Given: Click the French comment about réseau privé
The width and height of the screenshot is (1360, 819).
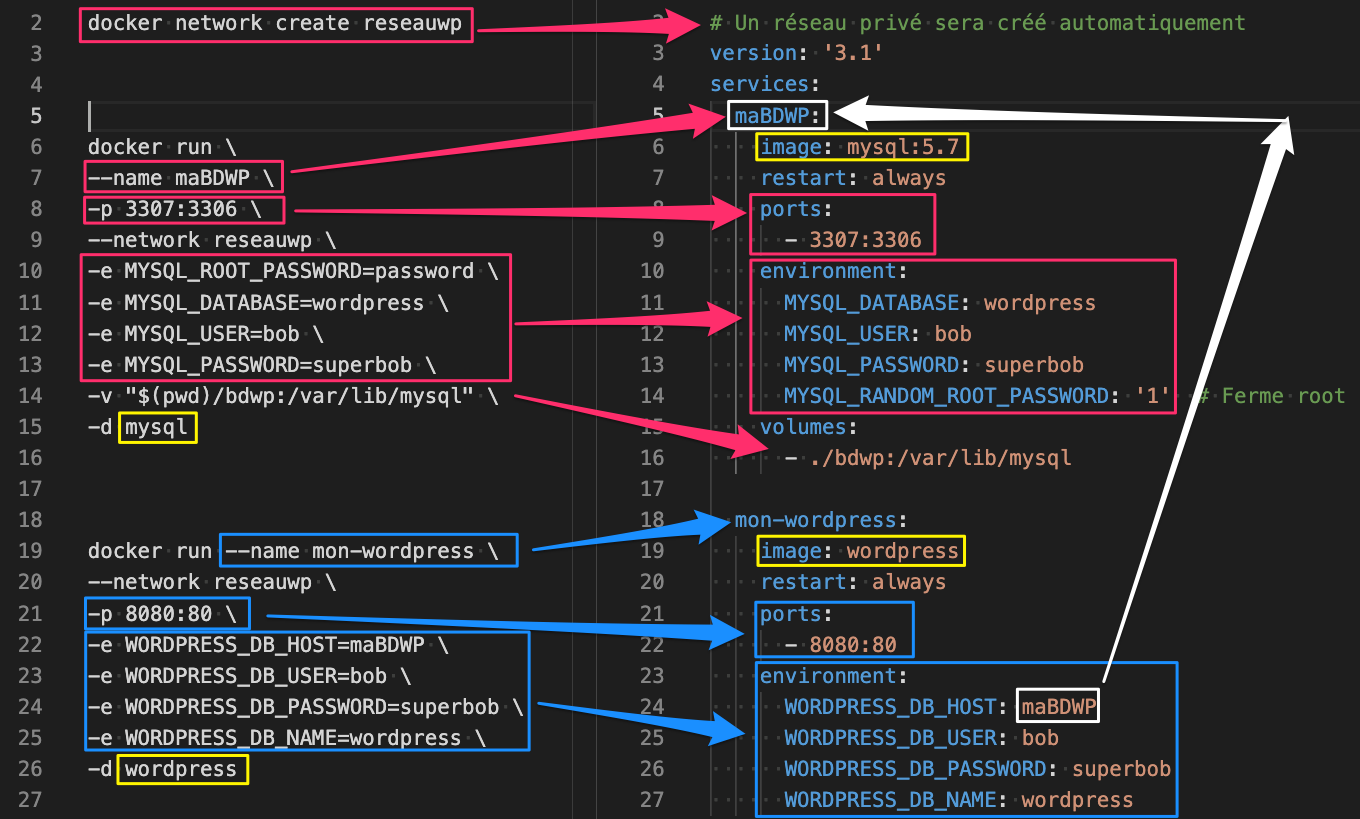Looking at the screenshot, I should [x=977, y=22].
